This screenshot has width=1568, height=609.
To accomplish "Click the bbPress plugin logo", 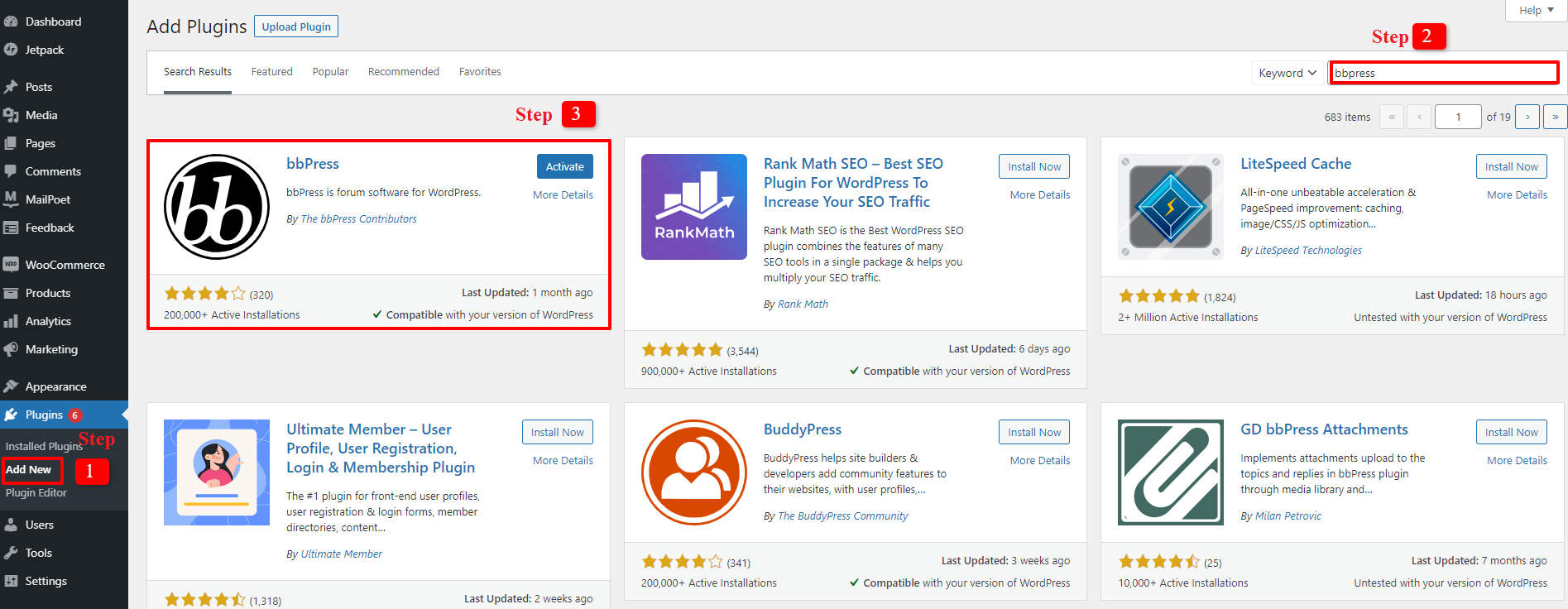I will pyautogui.click(x=217, y=207).
